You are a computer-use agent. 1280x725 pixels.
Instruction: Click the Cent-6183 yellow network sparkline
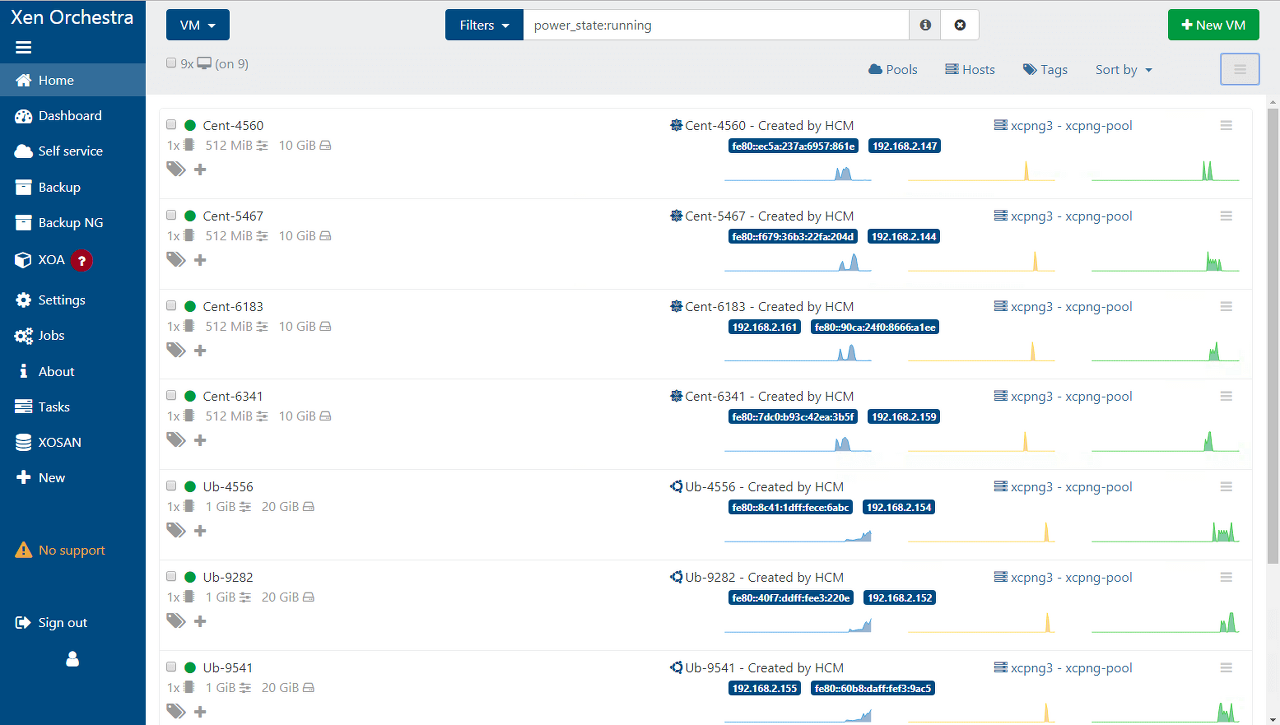tap(982, 351)
